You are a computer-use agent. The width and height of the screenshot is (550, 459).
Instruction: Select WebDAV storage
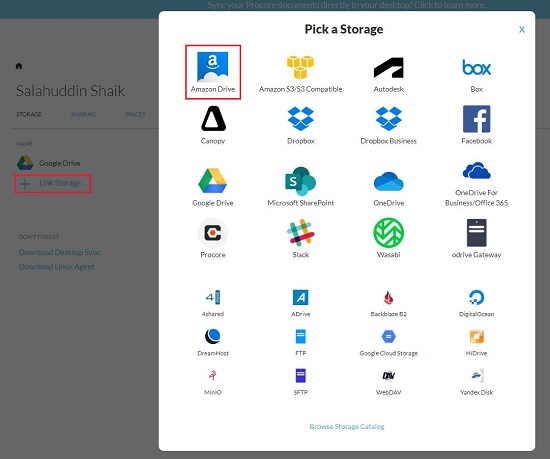pos(389,376)
